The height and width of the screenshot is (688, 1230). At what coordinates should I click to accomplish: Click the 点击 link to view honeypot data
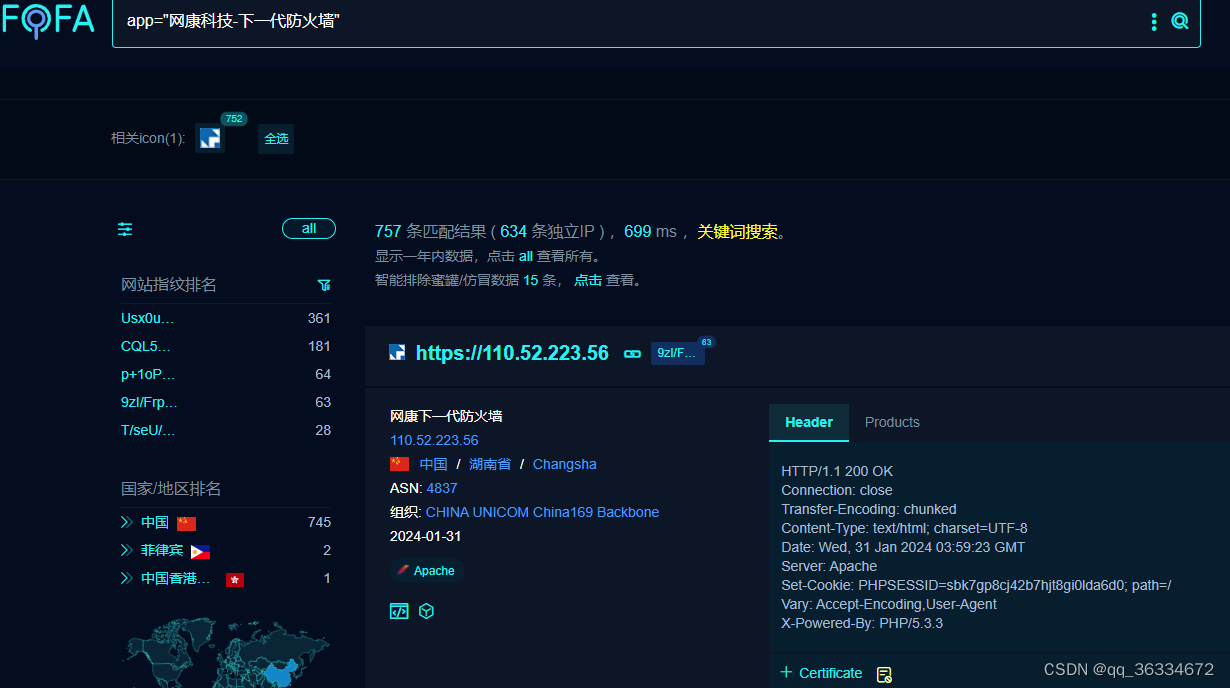pos(588,280)
